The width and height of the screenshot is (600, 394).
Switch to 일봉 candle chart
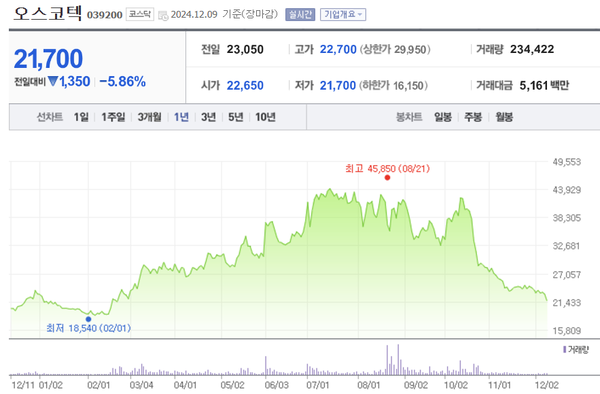[443, 117]
